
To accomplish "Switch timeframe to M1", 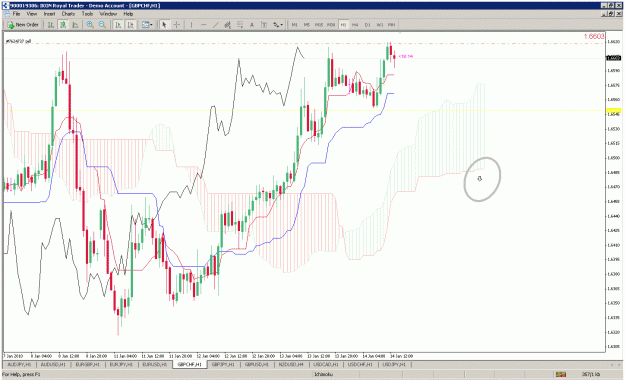I will tap(295, 25).
